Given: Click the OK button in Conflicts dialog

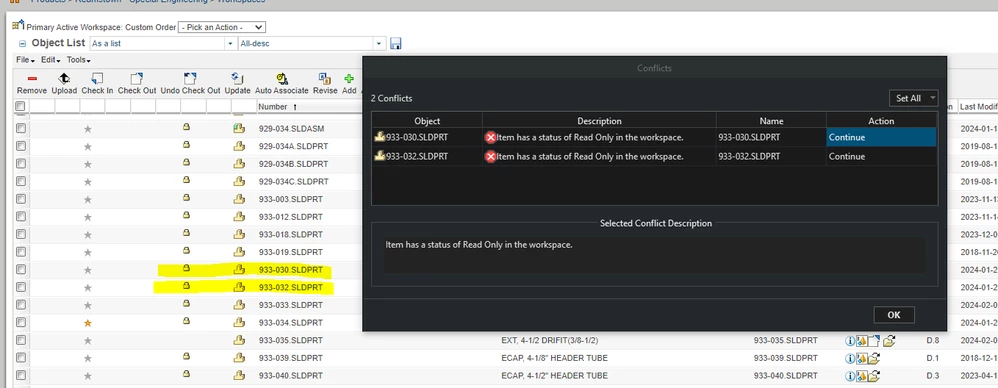Looking at the screenshot, I should point(894,315).
